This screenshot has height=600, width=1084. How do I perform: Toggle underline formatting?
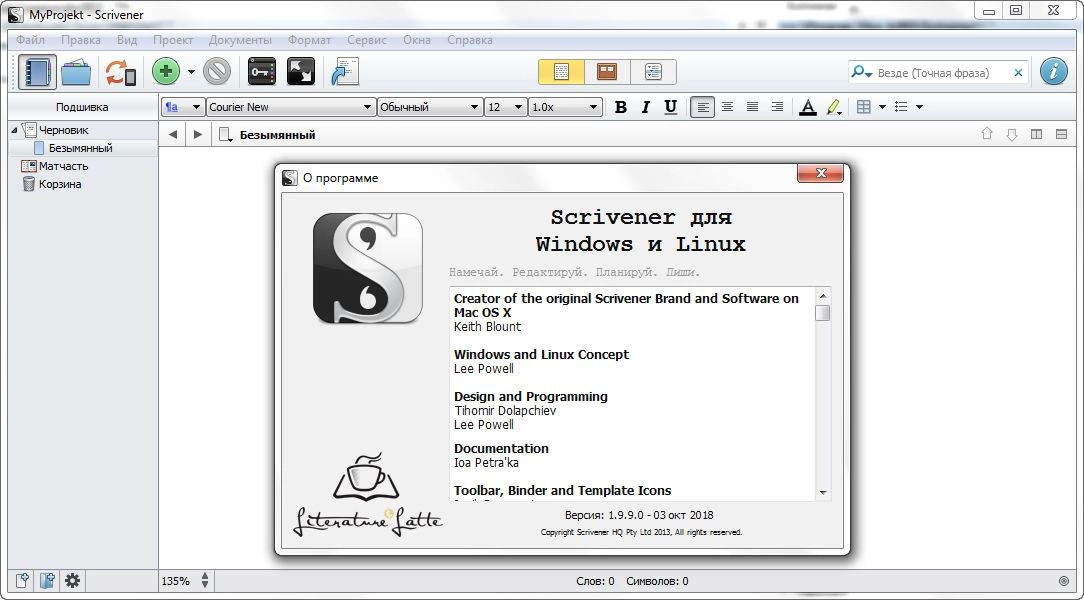click(670, 107)
